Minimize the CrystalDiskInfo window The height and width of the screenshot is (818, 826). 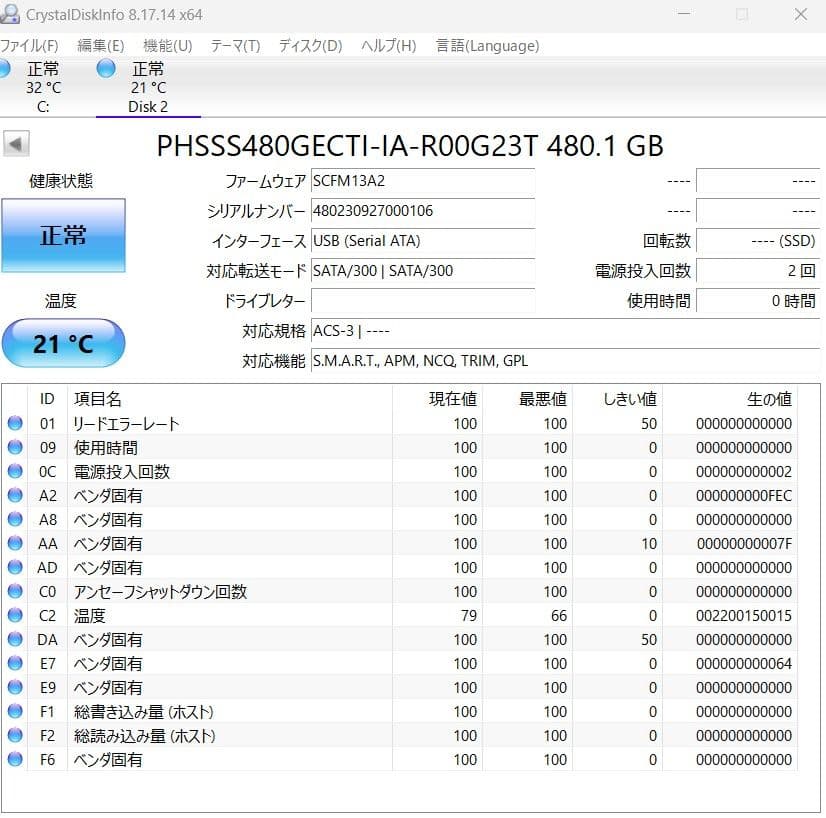coord(684,14)
